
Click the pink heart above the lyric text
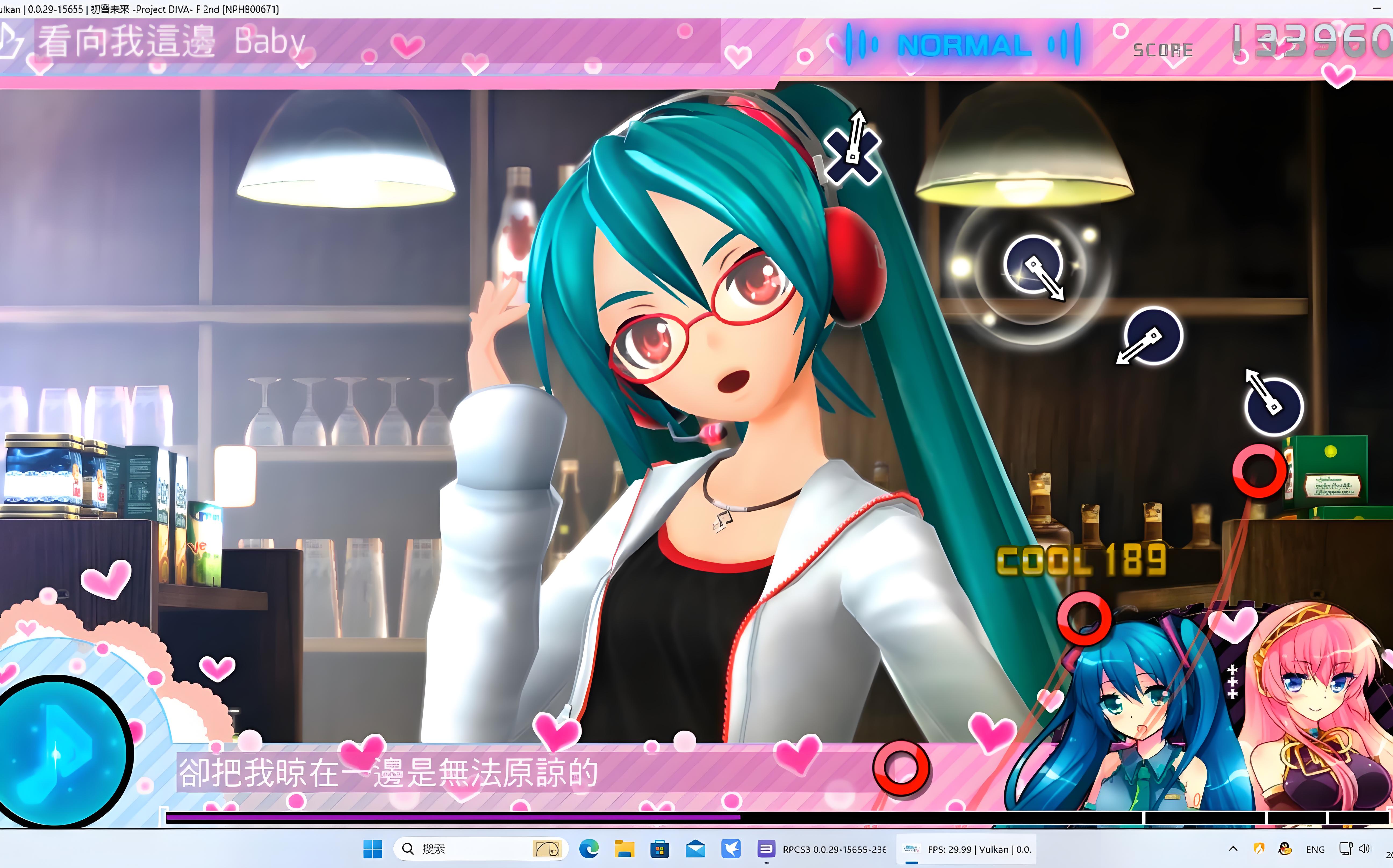pos(556,731)
